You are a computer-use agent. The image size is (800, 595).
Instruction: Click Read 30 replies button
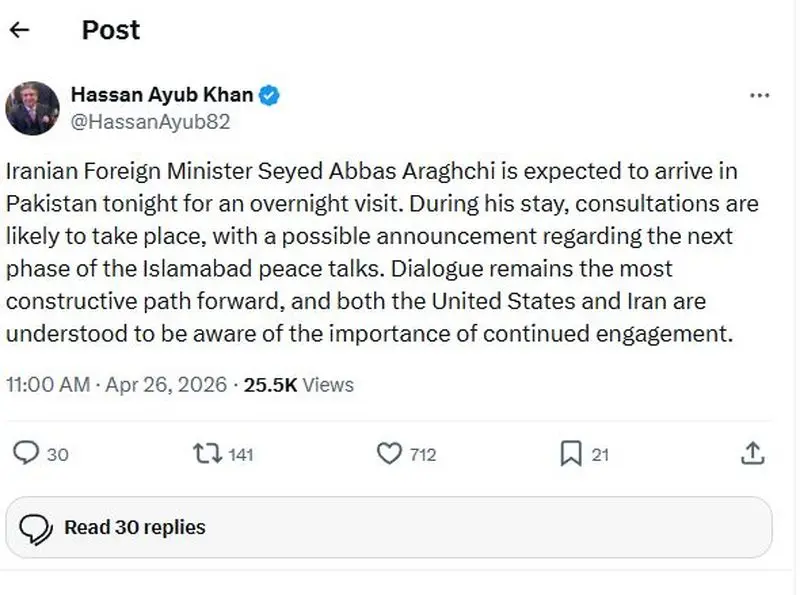pyautogui.click(x=134, y=527)
